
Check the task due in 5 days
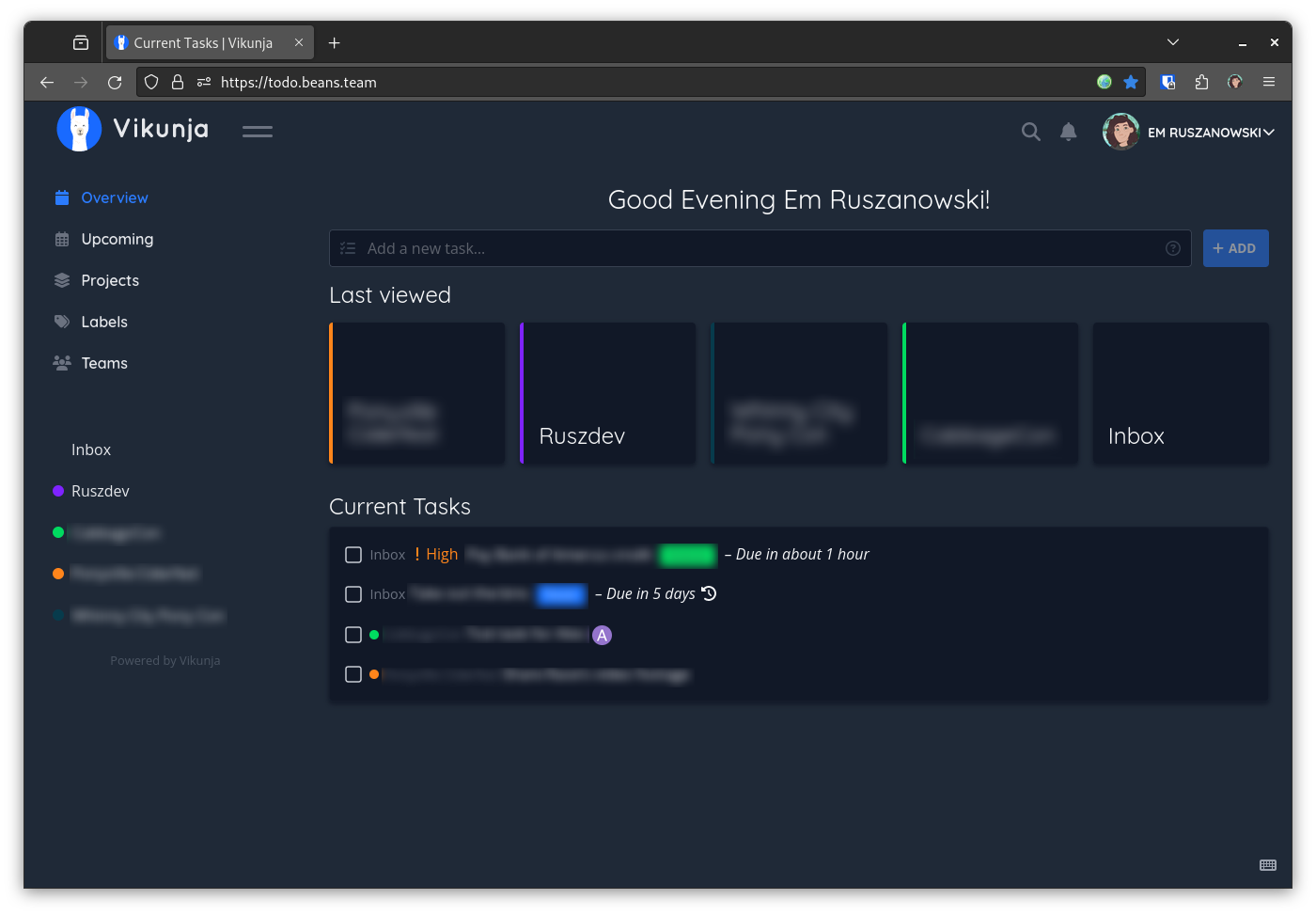pos(353,594)
